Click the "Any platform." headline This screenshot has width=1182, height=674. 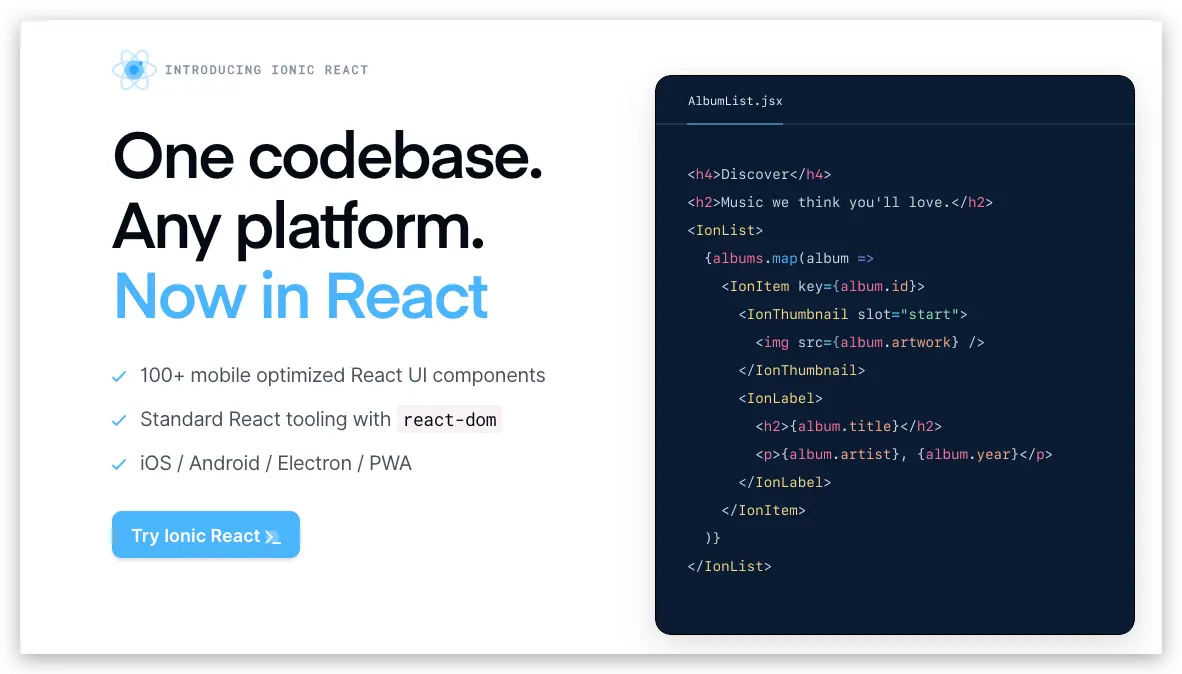point(299,228)
